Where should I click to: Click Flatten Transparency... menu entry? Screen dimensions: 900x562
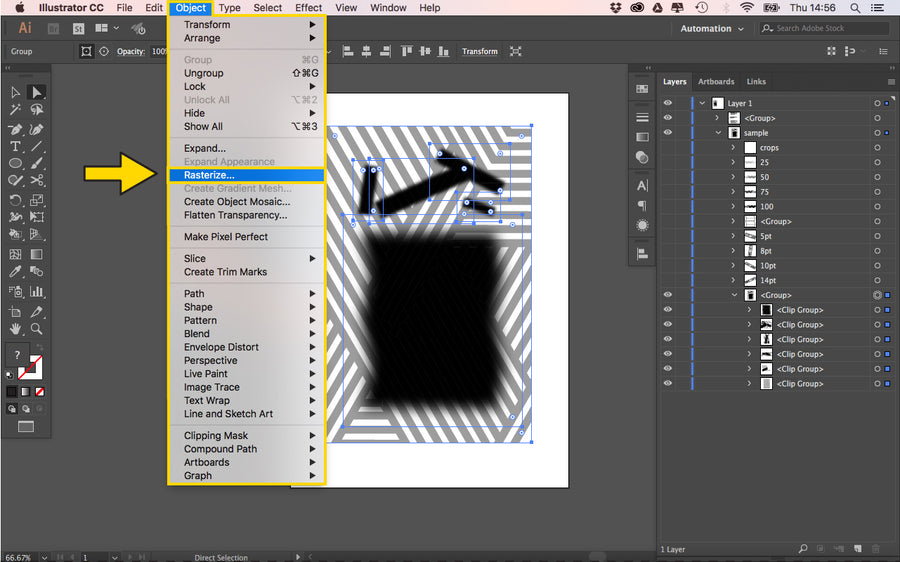(x=235, y=215)
